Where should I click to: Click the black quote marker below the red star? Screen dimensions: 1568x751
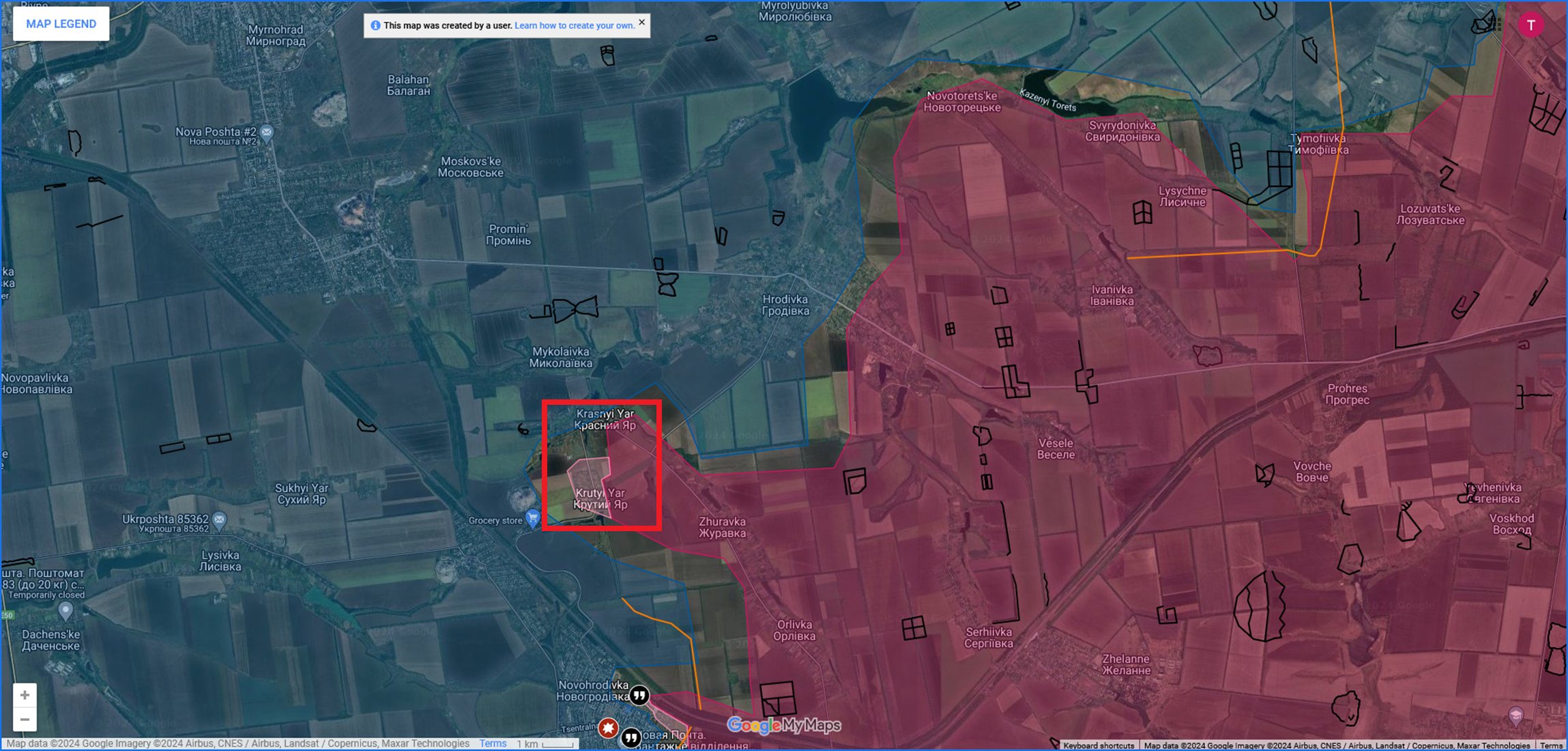[630, 738]
